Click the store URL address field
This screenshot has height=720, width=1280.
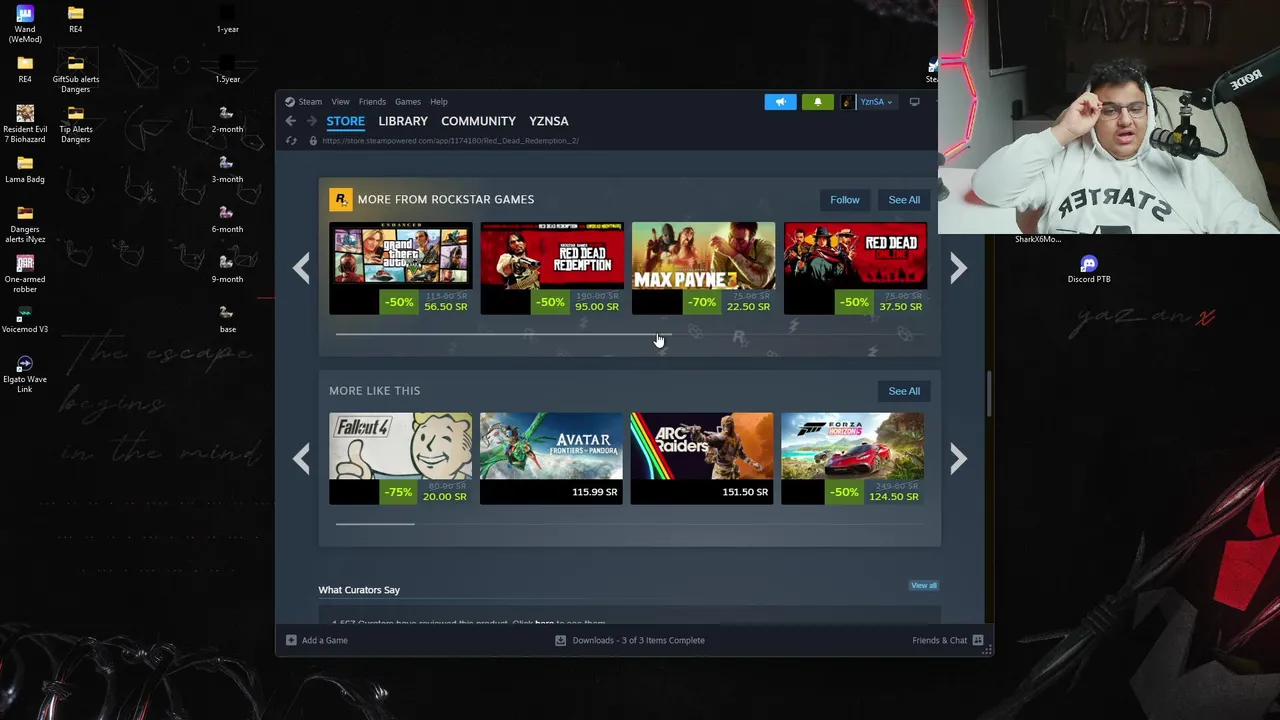click(x=450, y=141)
